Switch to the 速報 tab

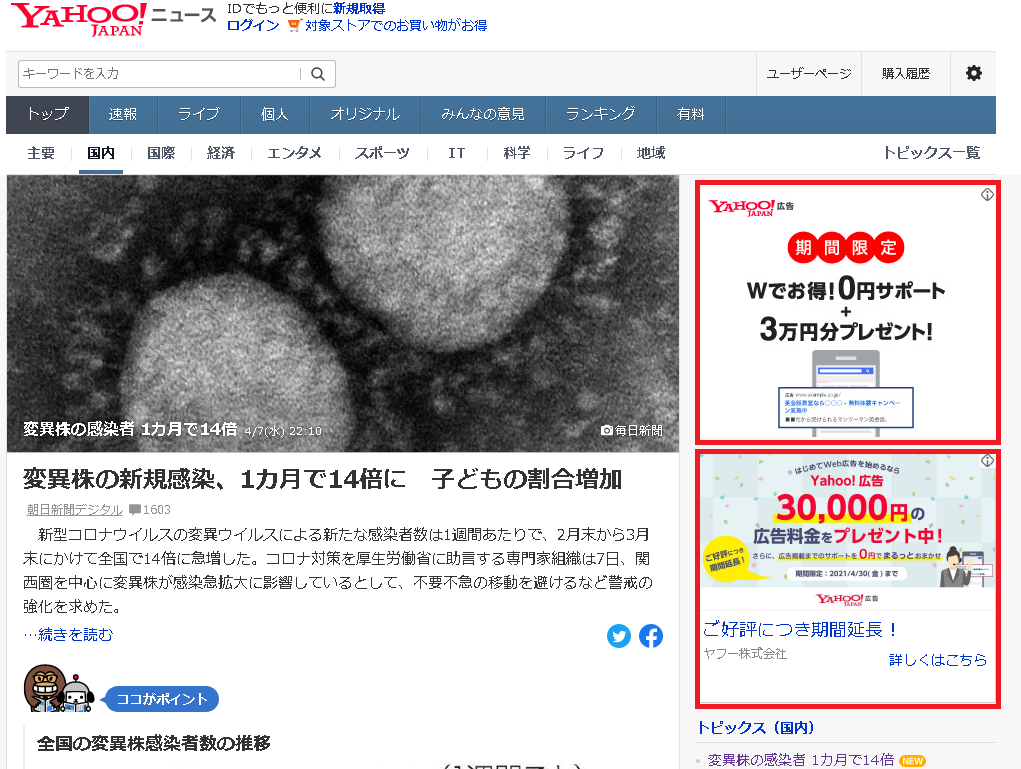[x=122, y=115]
